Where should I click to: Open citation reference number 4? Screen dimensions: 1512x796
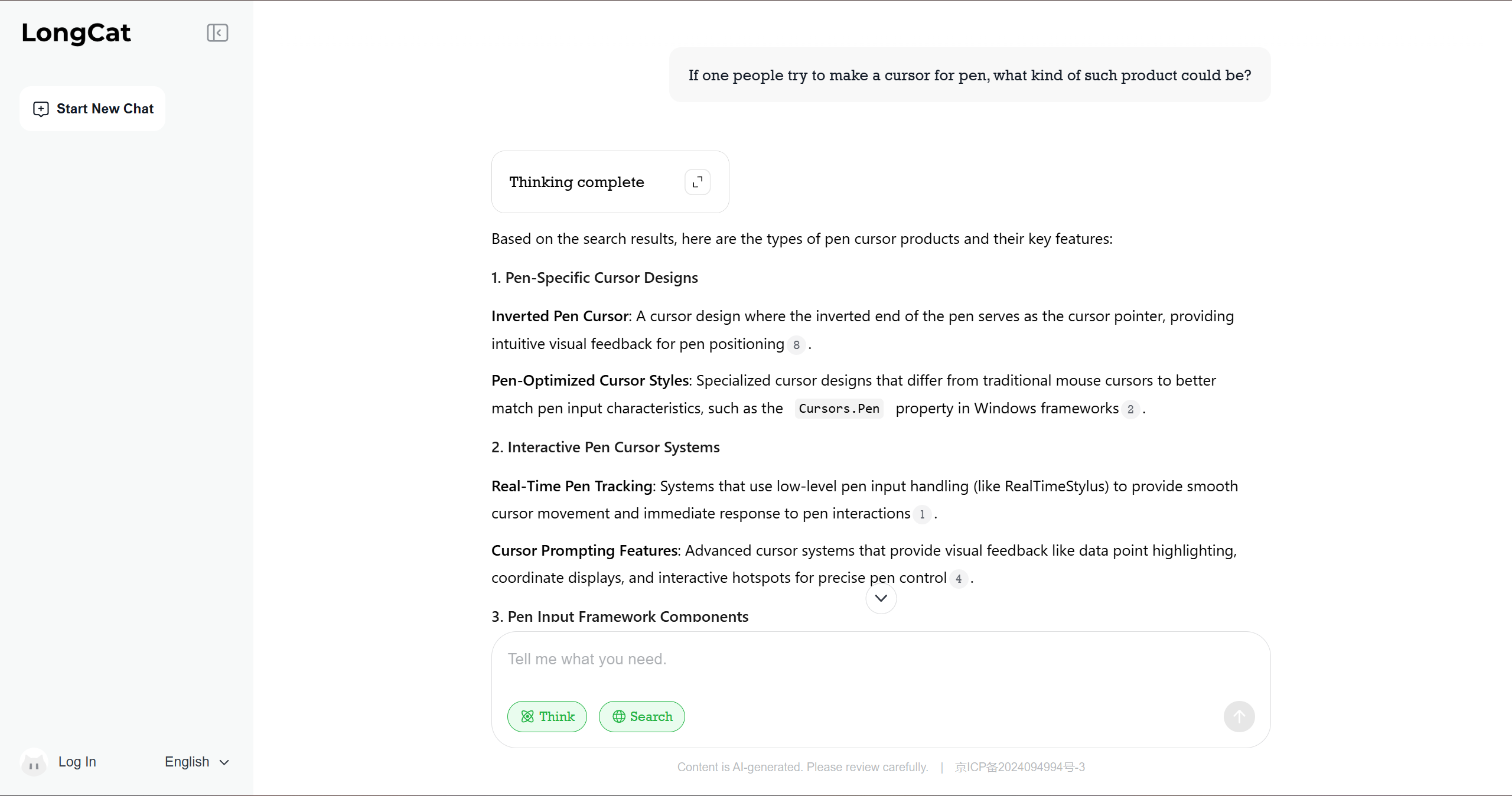click(x=959, y=579)
